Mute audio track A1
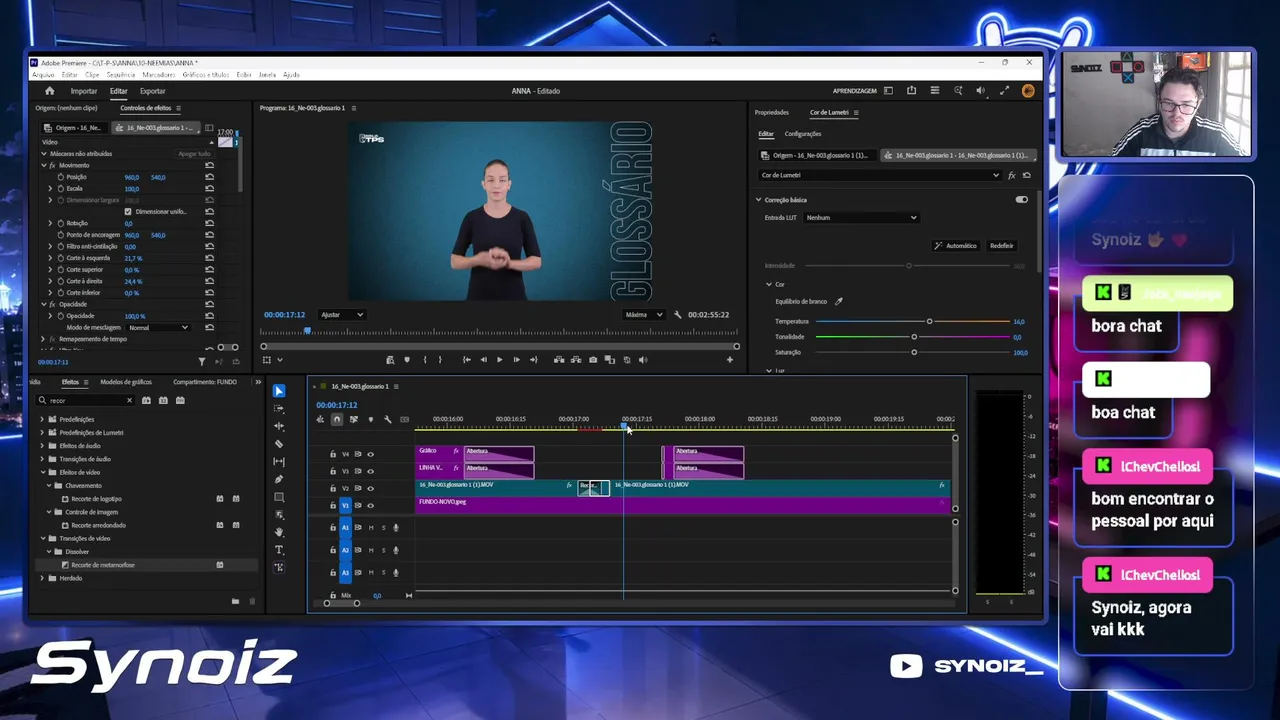Screen dimensions: 1280x720 tap(371, 528)
